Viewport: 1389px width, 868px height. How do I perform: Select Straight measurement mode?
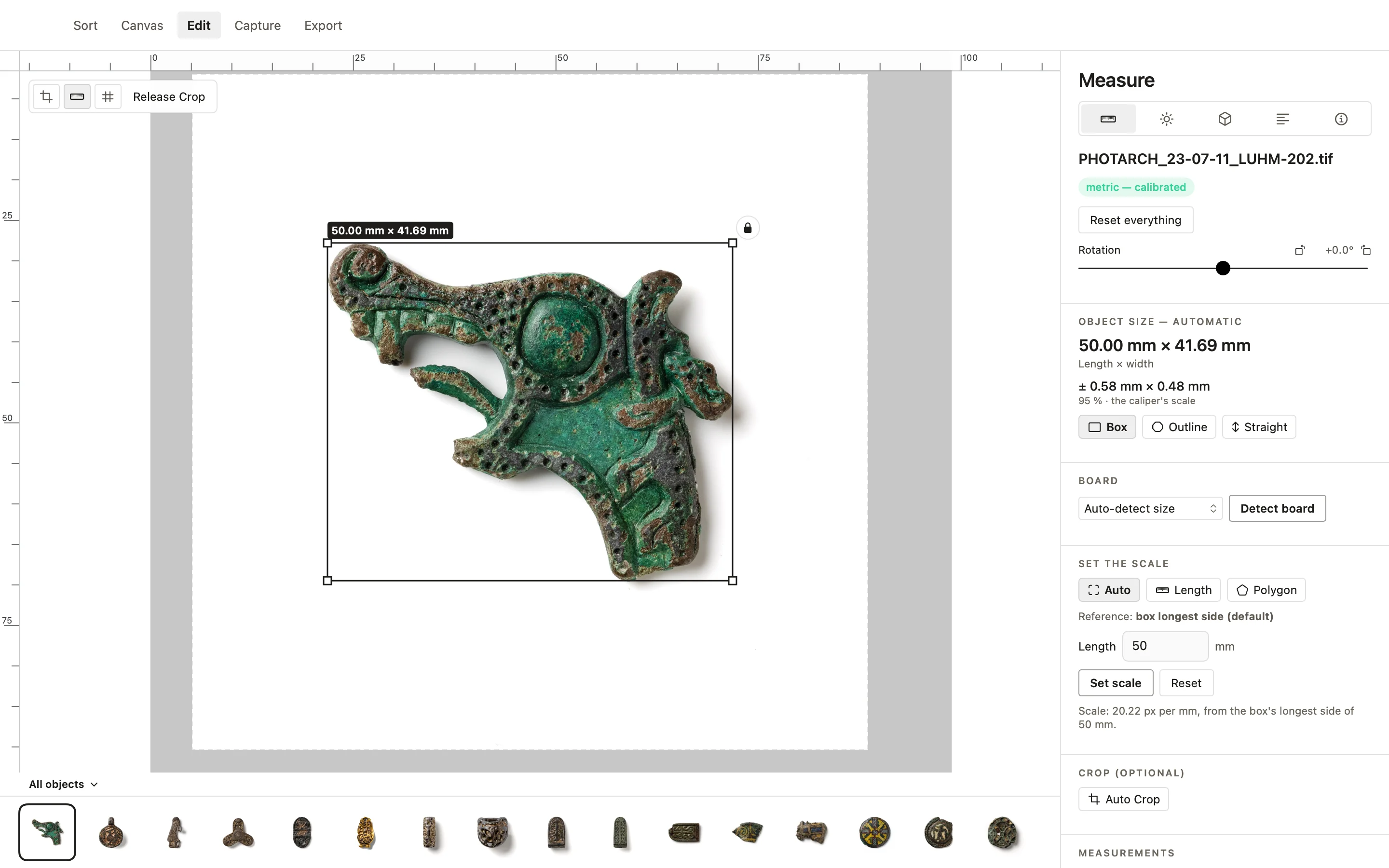(1259, 427)
